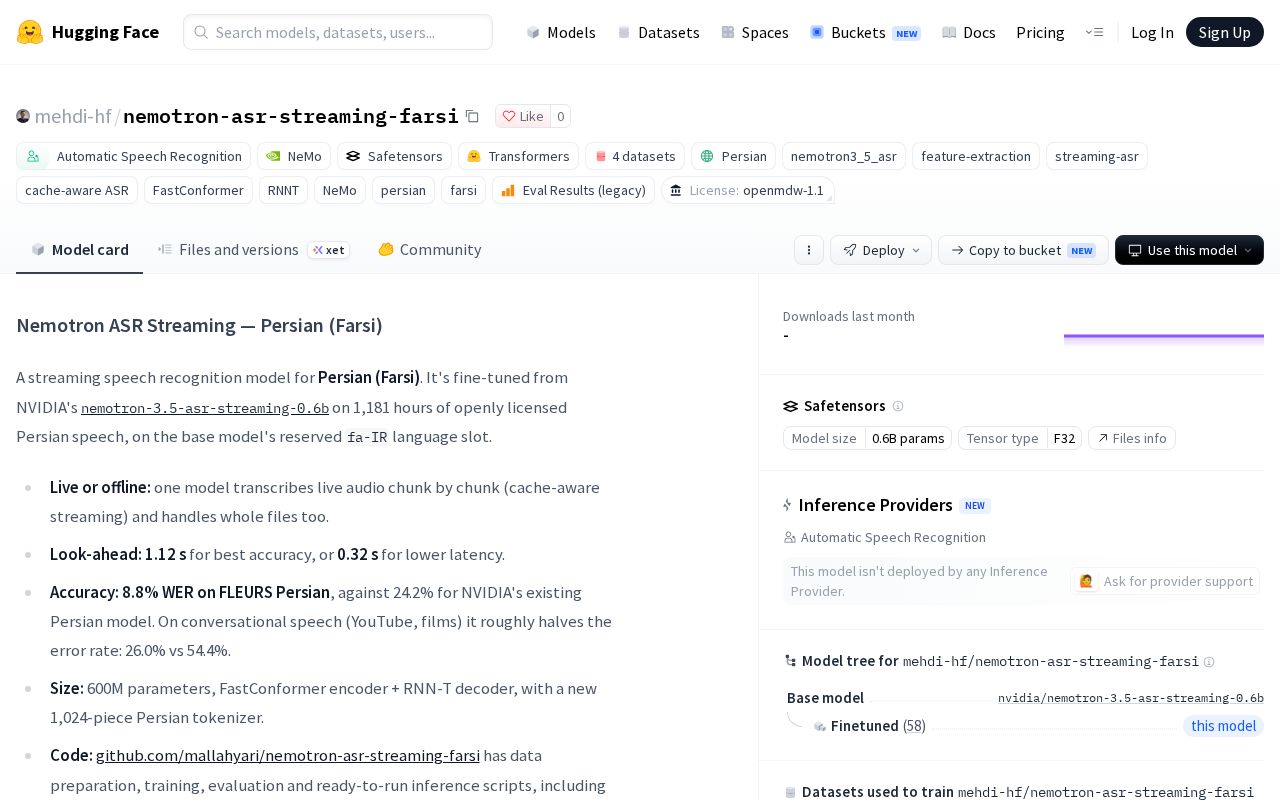Click the heart Like button
This screenshot has height=800, width=1280.
(x=522, y=116)
